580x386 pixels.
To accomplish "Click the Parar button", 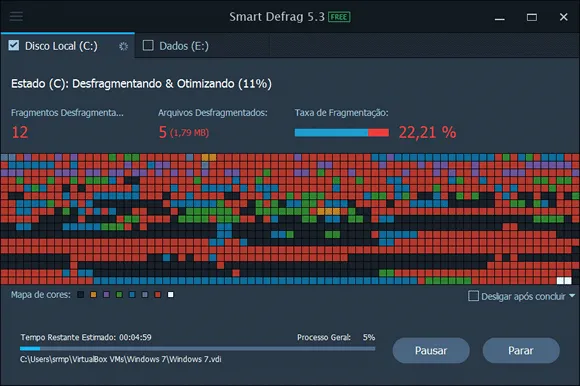I will [x=521, y=351].
